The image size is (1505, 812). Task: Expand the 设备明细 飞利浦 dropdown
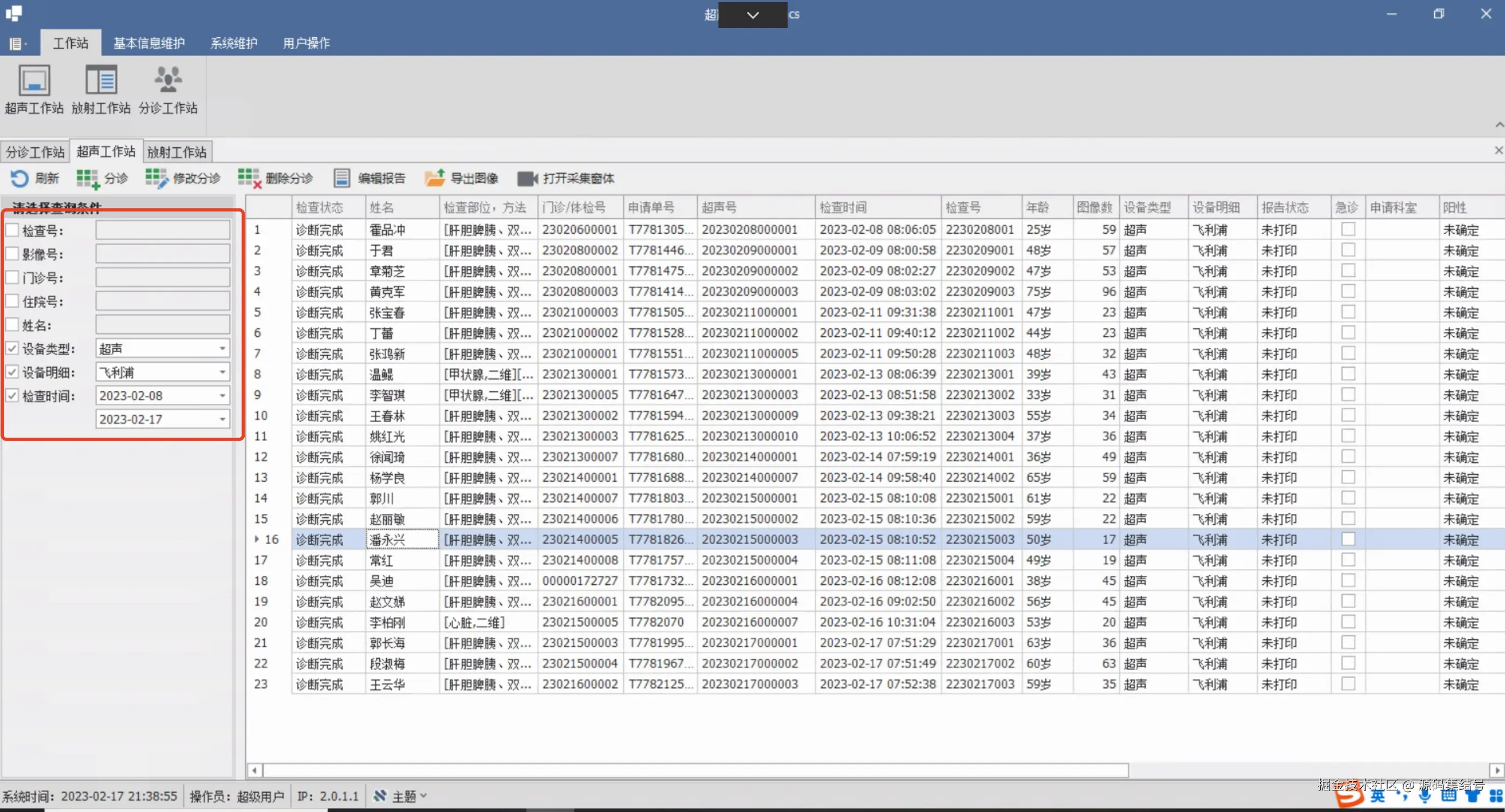pos(222,372)
